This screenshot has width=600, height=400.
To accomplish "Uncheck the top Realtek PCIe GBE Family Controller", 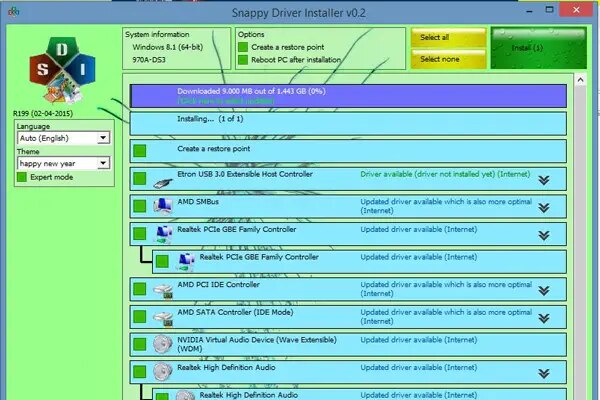I will (140, 233).
